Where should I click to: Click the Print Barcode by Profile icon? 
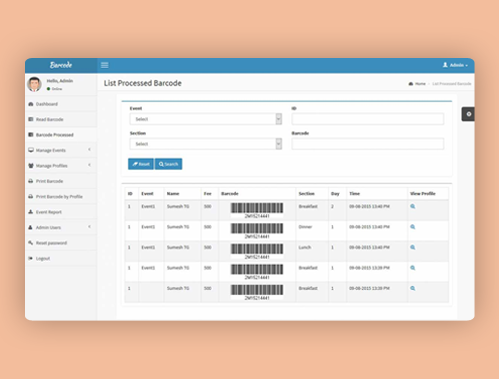[x=31, y=196]
